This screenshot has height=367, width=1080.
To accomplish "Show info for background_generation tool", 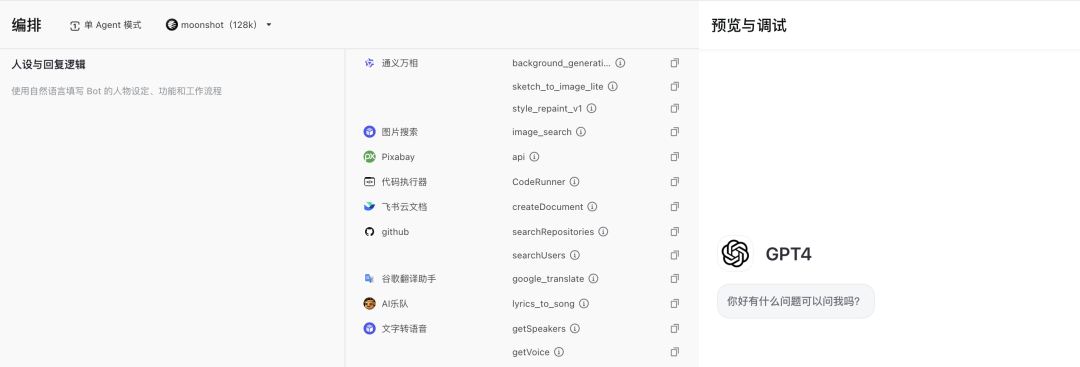I will 620,63.
